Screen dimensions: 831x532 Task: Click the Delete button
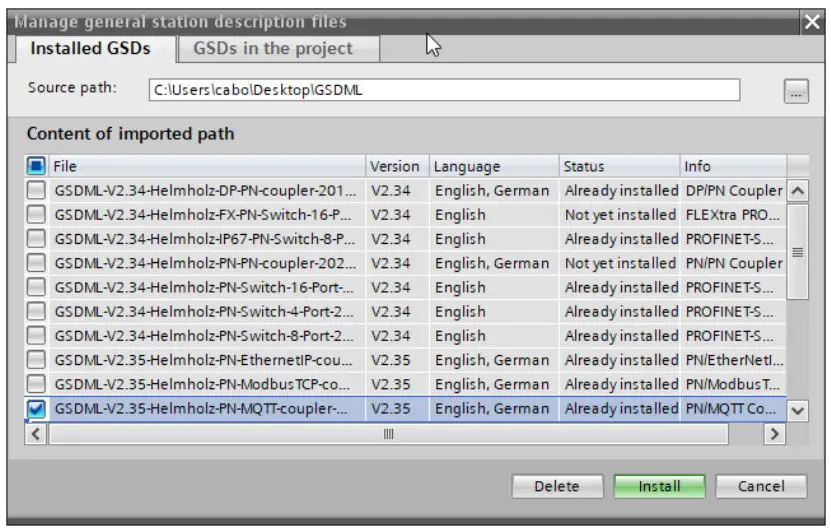point(557,486)
